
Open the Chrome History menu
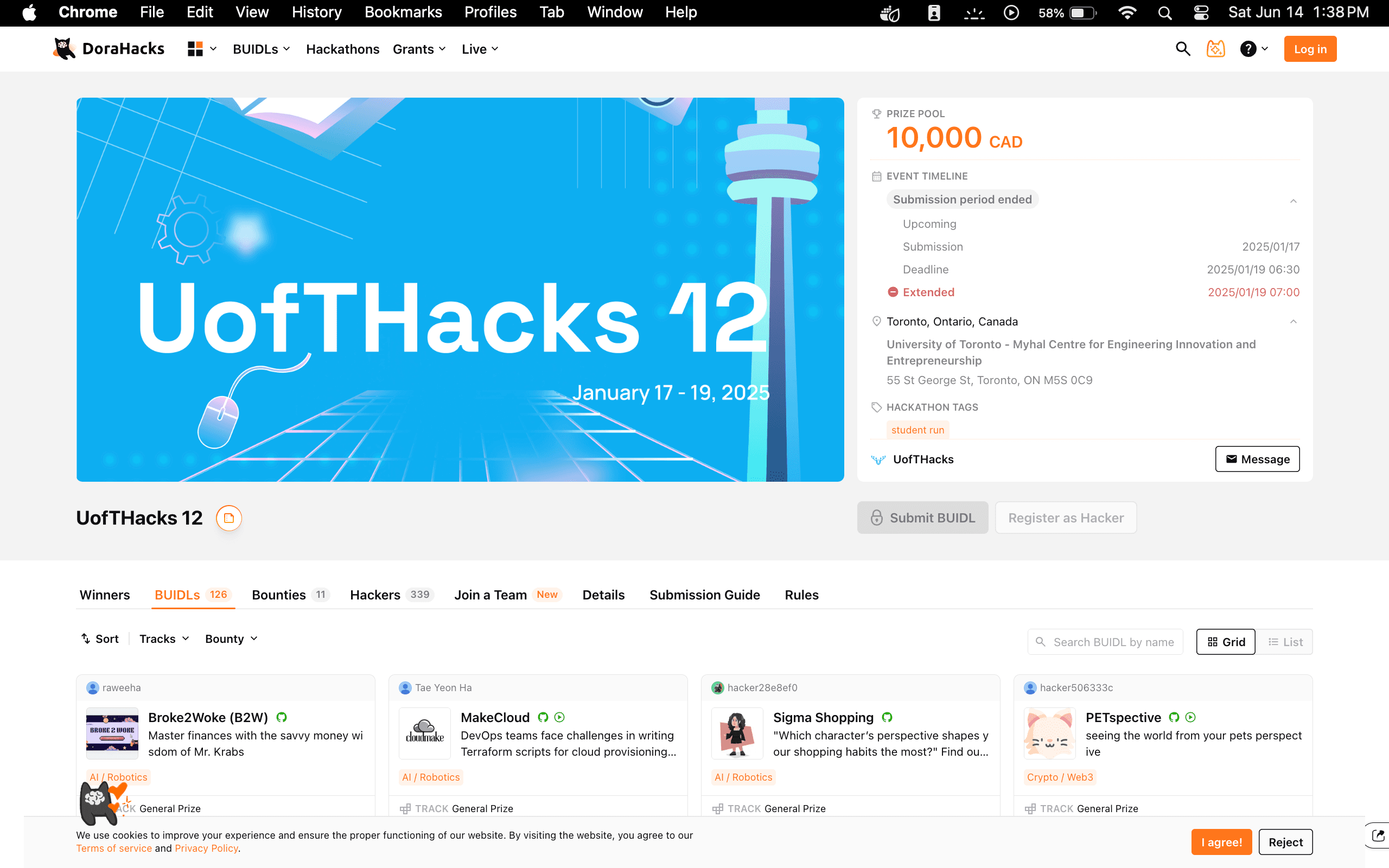point(316,12)
